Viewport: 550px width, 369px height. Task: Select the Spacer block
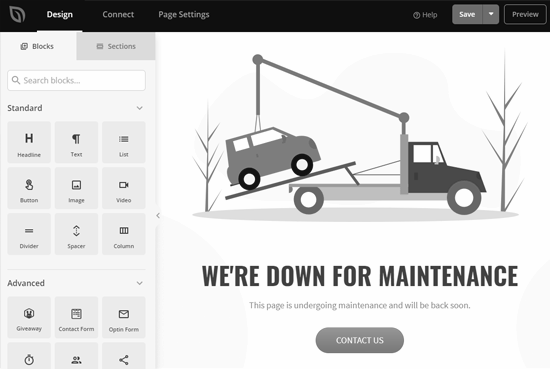coord(76,234)
